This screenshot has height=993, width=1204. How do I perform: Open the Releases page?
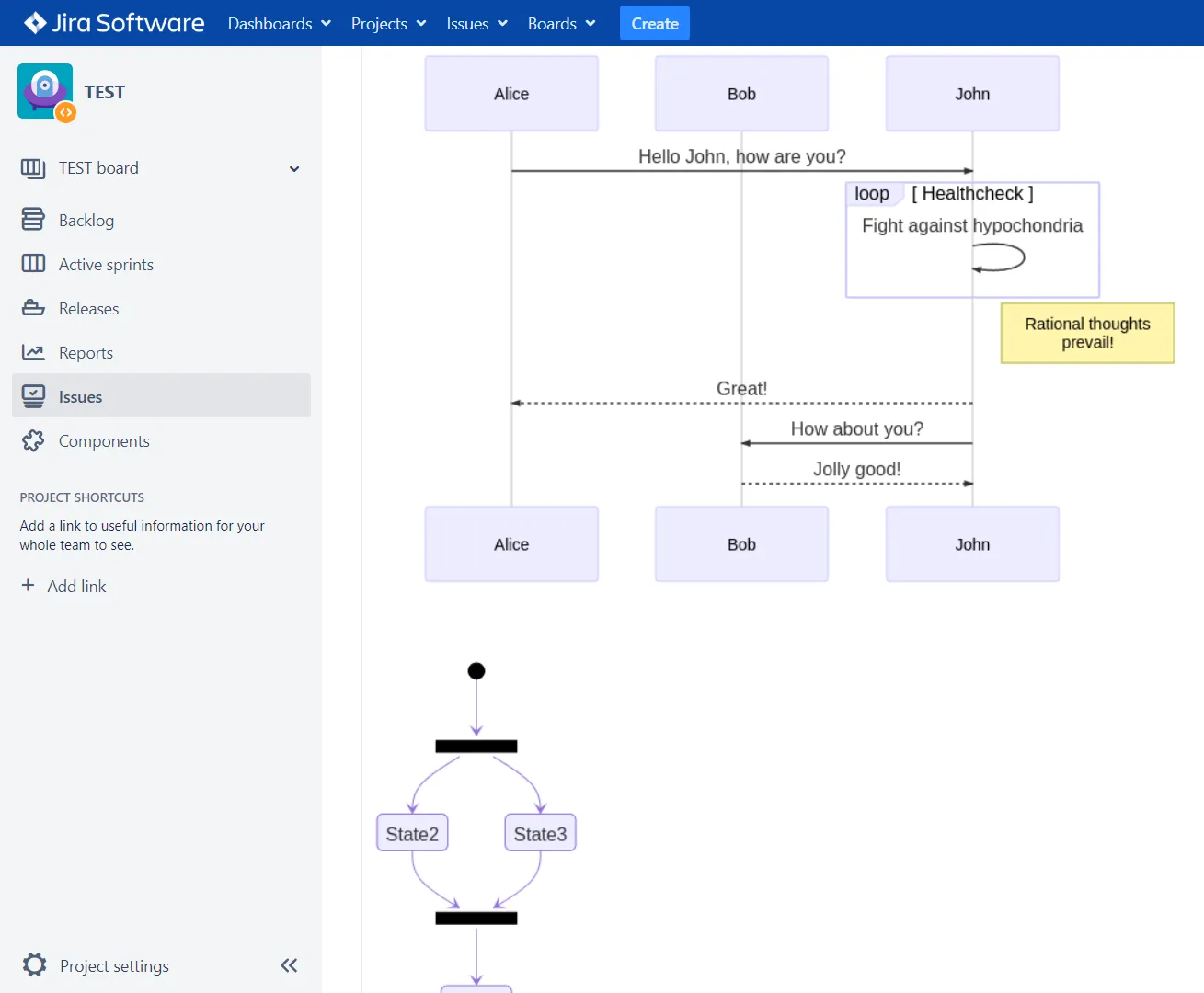[161, 308]
